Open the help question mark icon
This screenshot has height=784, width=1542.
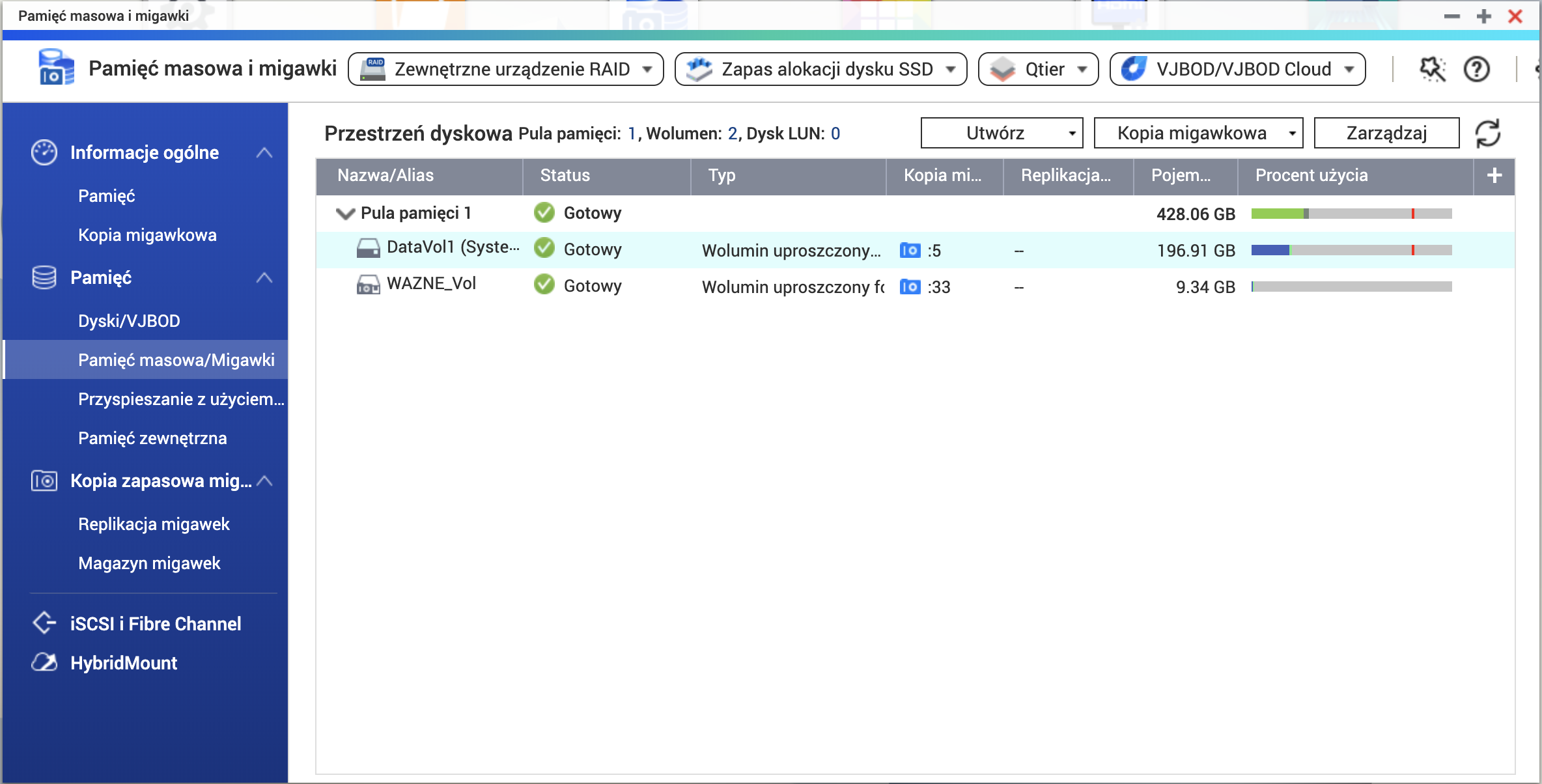[x=1476, y=69]
